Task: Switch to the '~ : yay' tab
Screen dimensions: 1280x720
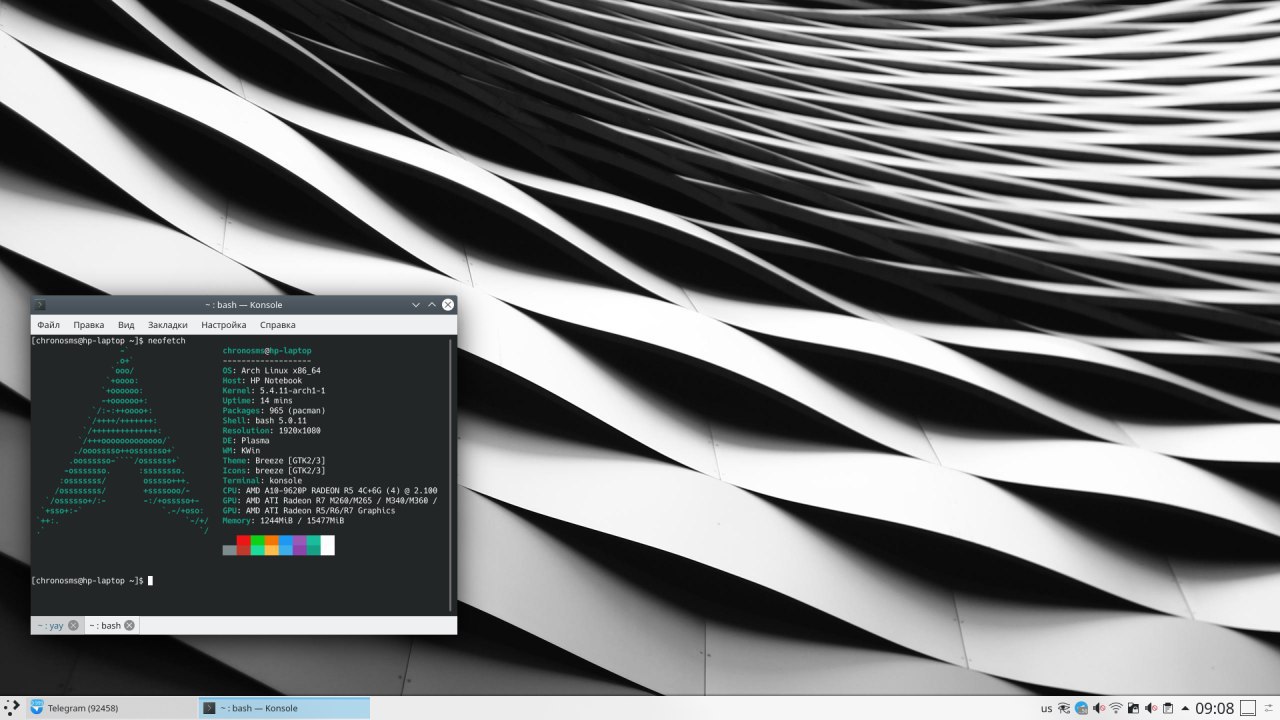Action: click(x=56, y=625)
